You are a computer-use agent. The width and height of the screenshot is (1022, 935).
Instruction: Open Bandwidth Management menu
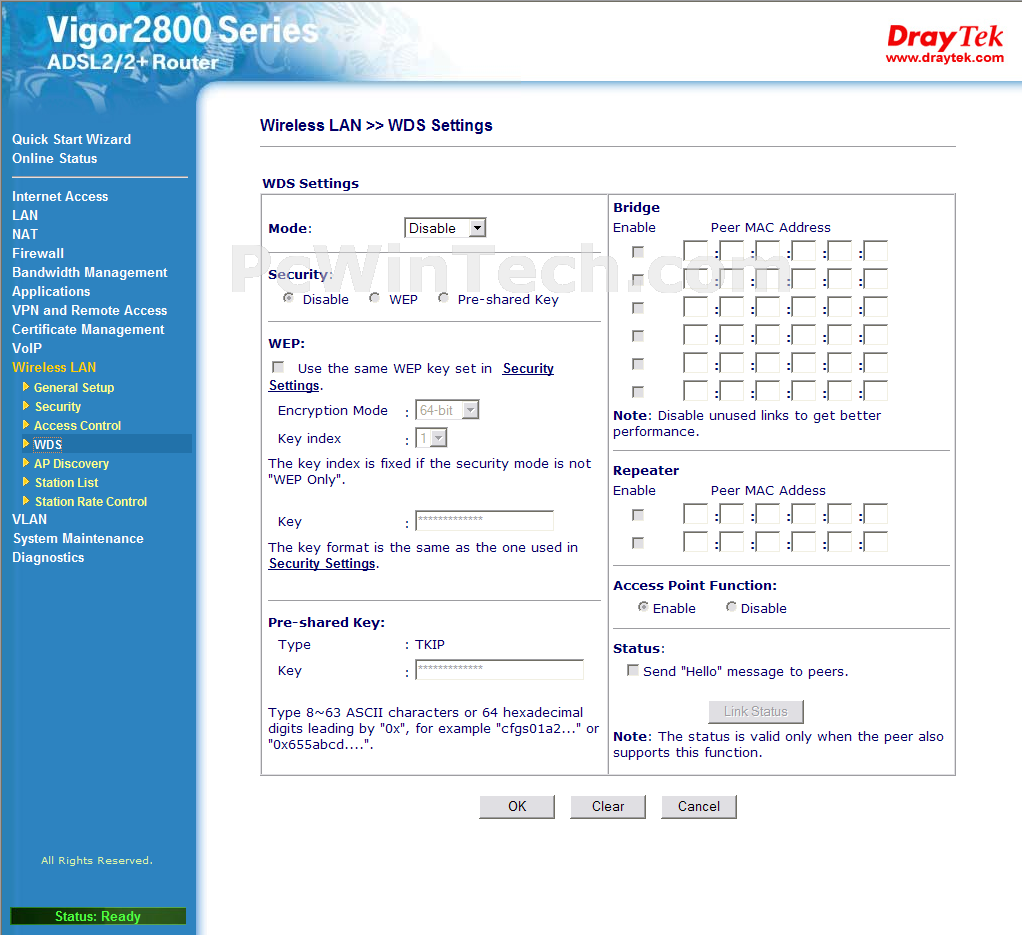click(89, 272)
